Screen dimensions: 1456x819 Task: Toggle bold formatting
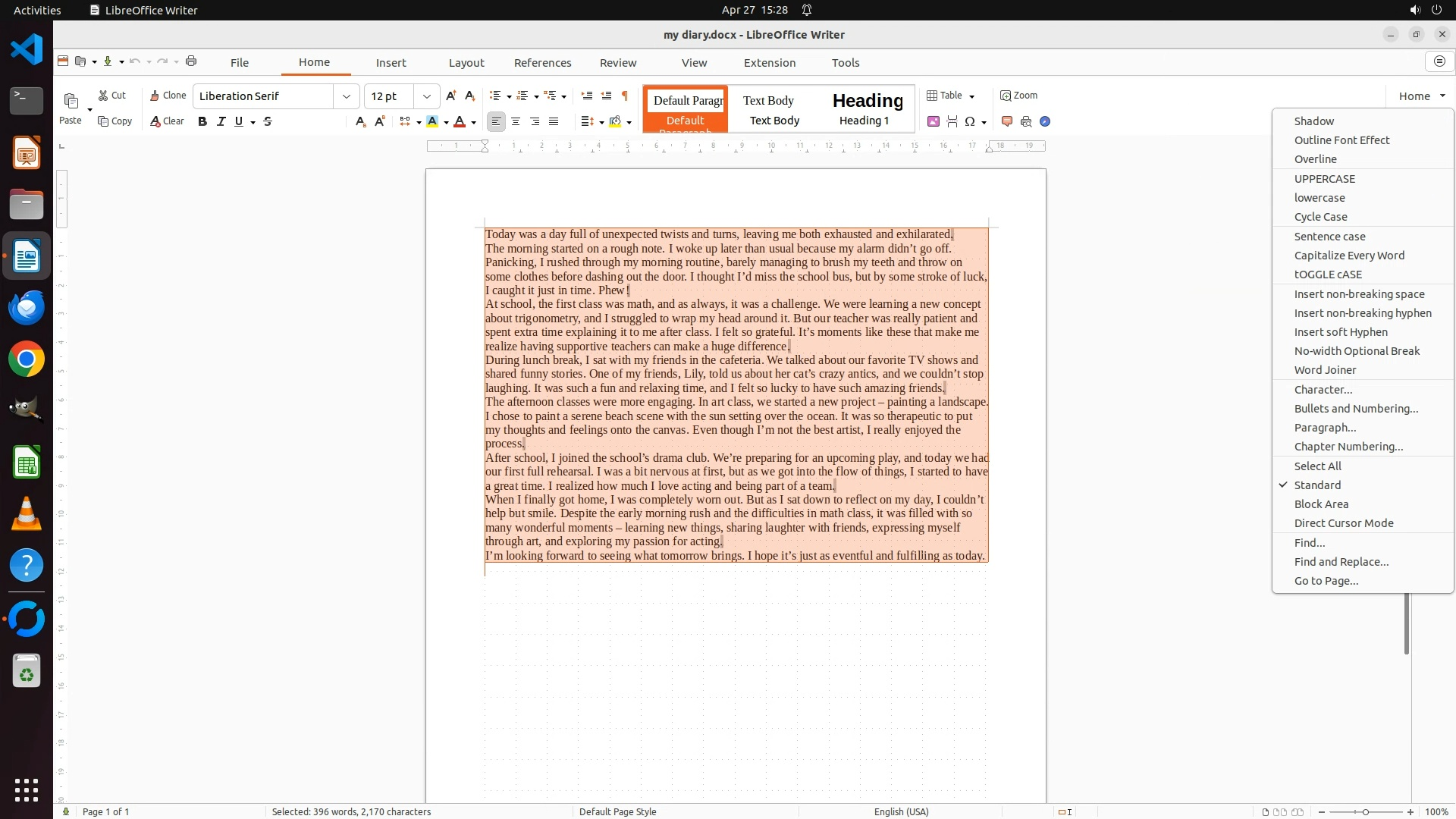(202, 121)
